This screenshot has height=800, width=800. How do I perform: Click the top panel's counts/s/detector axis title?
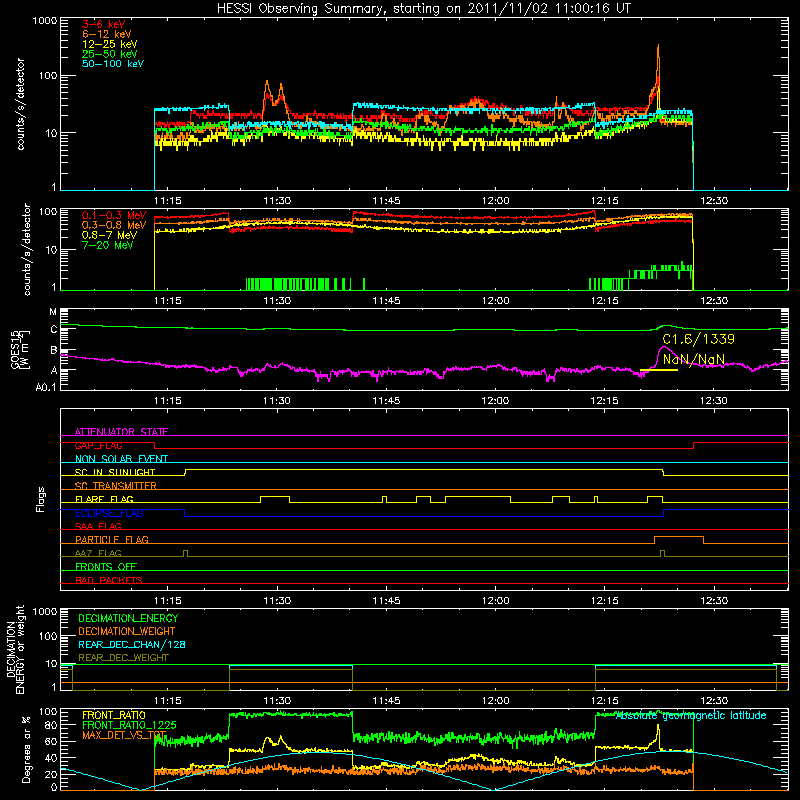pos(20,104)
